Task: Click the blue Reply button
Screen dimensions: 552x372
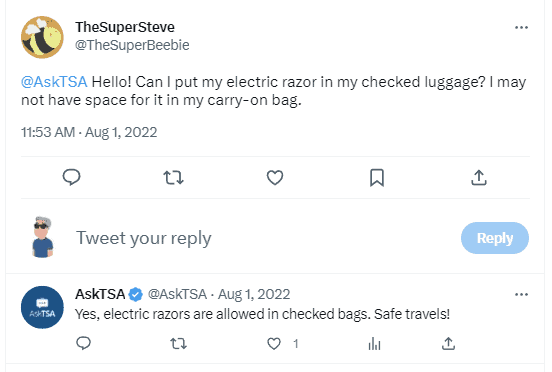Action: click(x=495, y=238)
